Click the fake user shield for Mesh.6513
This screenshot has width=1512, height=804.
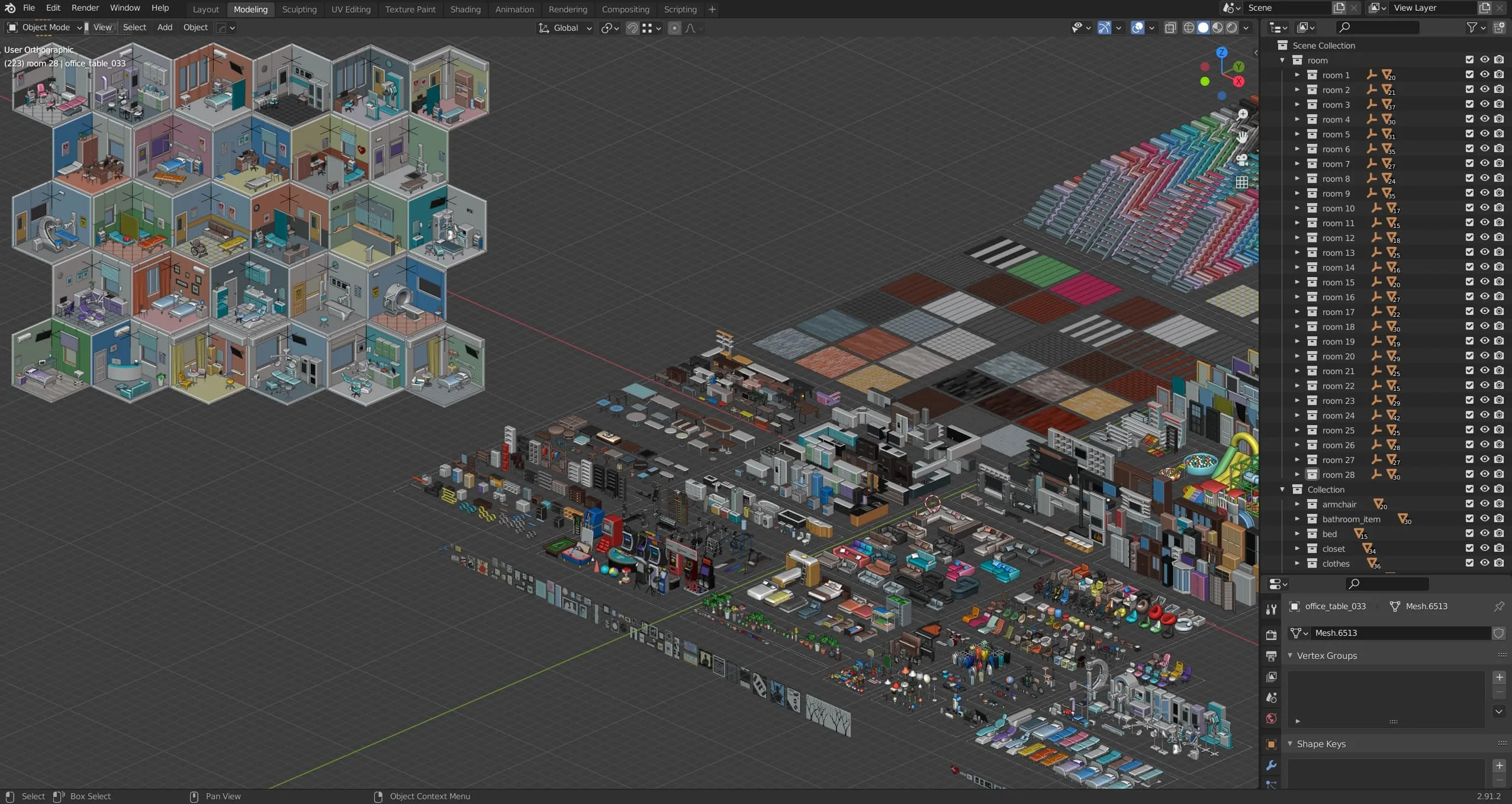(x=1498, y=633)
